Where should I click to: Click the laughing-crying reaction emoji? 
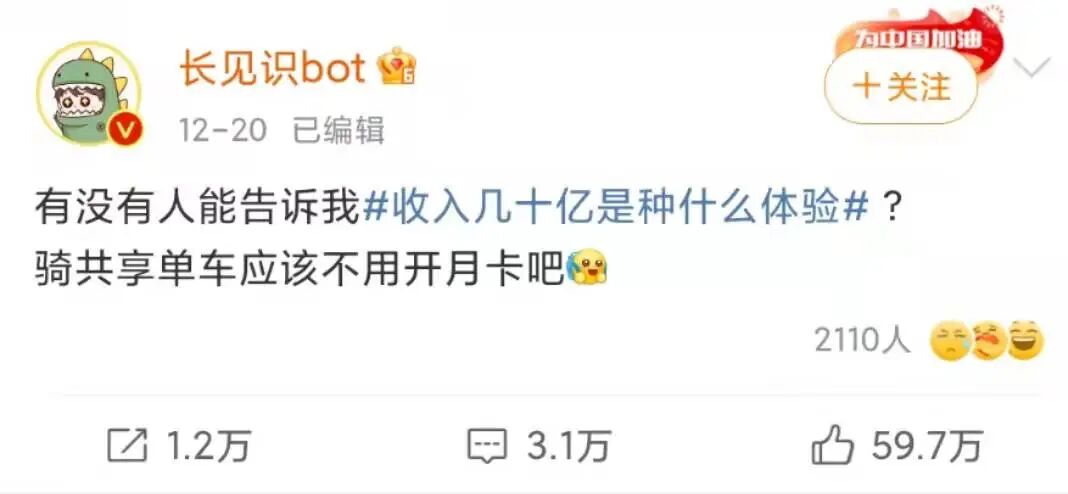pyautogui.click(x=987, y=341)
